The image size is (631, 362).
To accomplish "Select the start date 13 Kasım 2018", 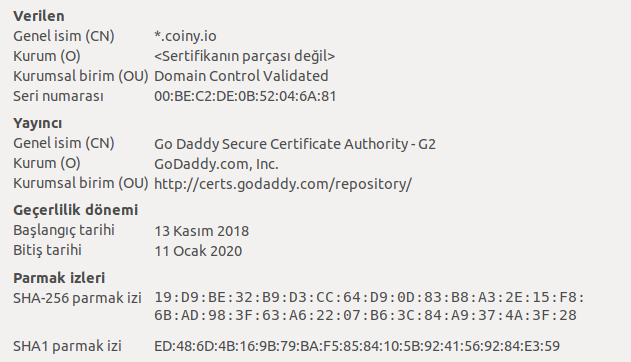I will pyautogui.click(x=202, y=231).
